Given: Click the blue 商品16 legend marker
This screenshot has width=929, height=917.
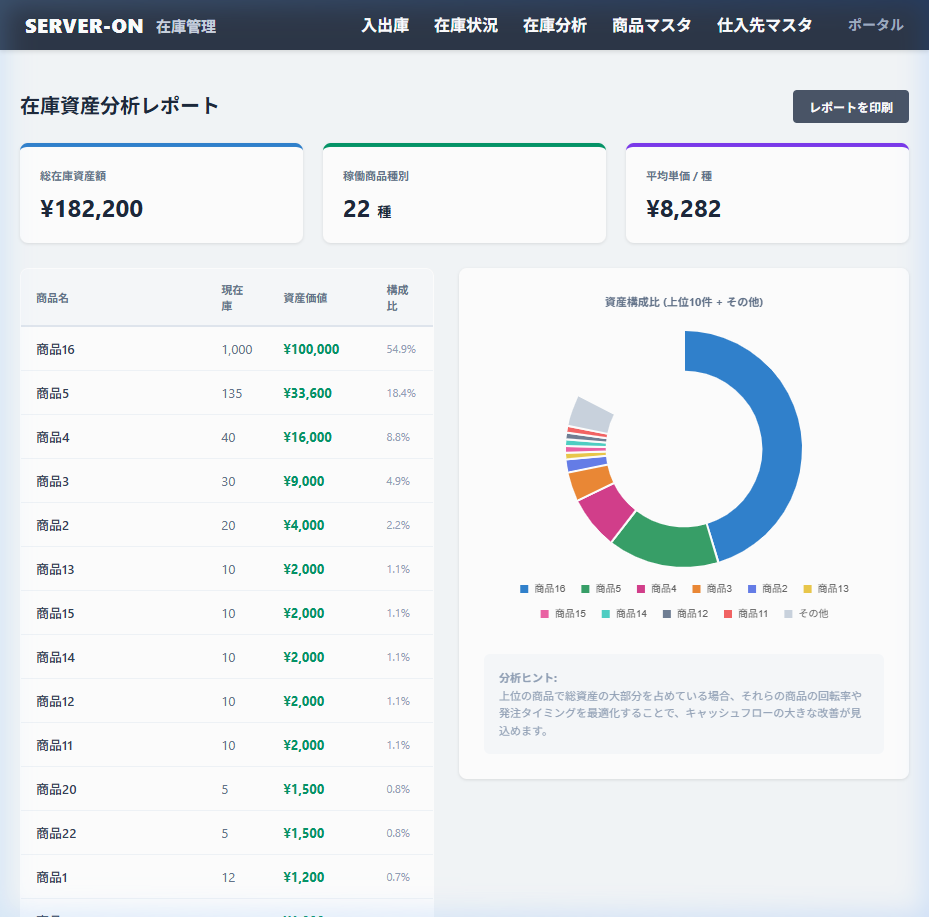Looking at the screenshot, I should click(x=525, y=588).
